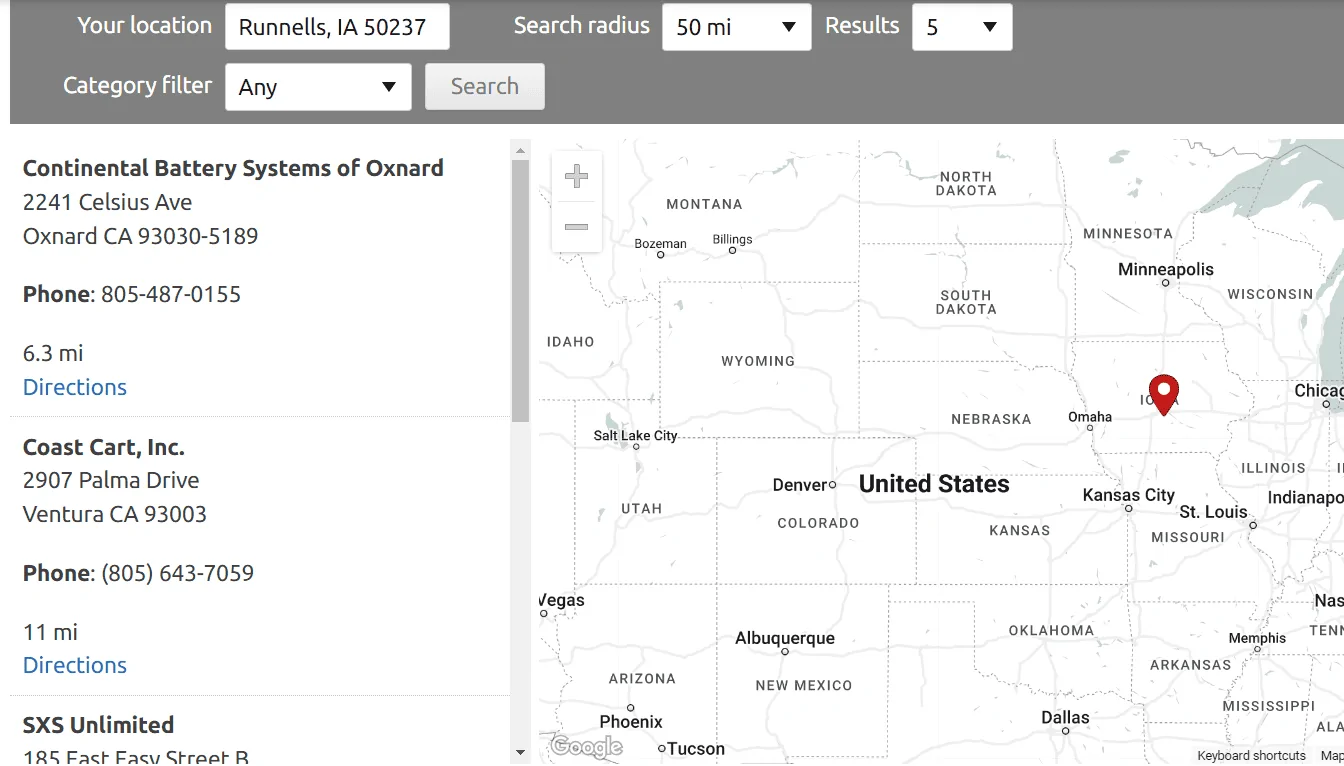Click the 11 mi distance text
This screenshot has width=1344, height=766.
point(50,632)
